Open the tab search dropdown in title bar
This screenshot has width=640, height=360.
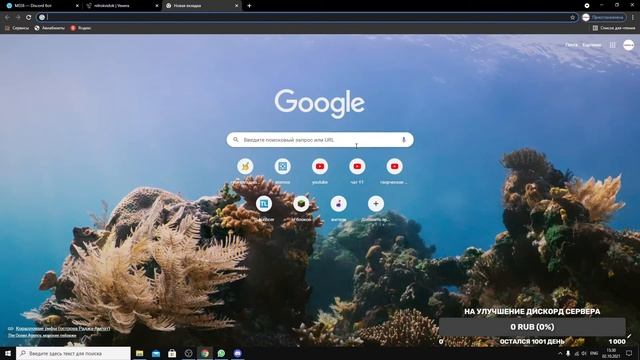[x=587, y=5]
